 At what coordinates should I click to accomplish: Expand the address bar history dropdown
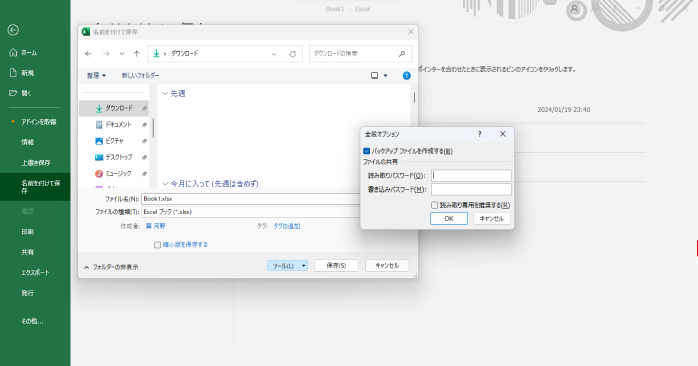pyautogui.click(x=274, y=54)
